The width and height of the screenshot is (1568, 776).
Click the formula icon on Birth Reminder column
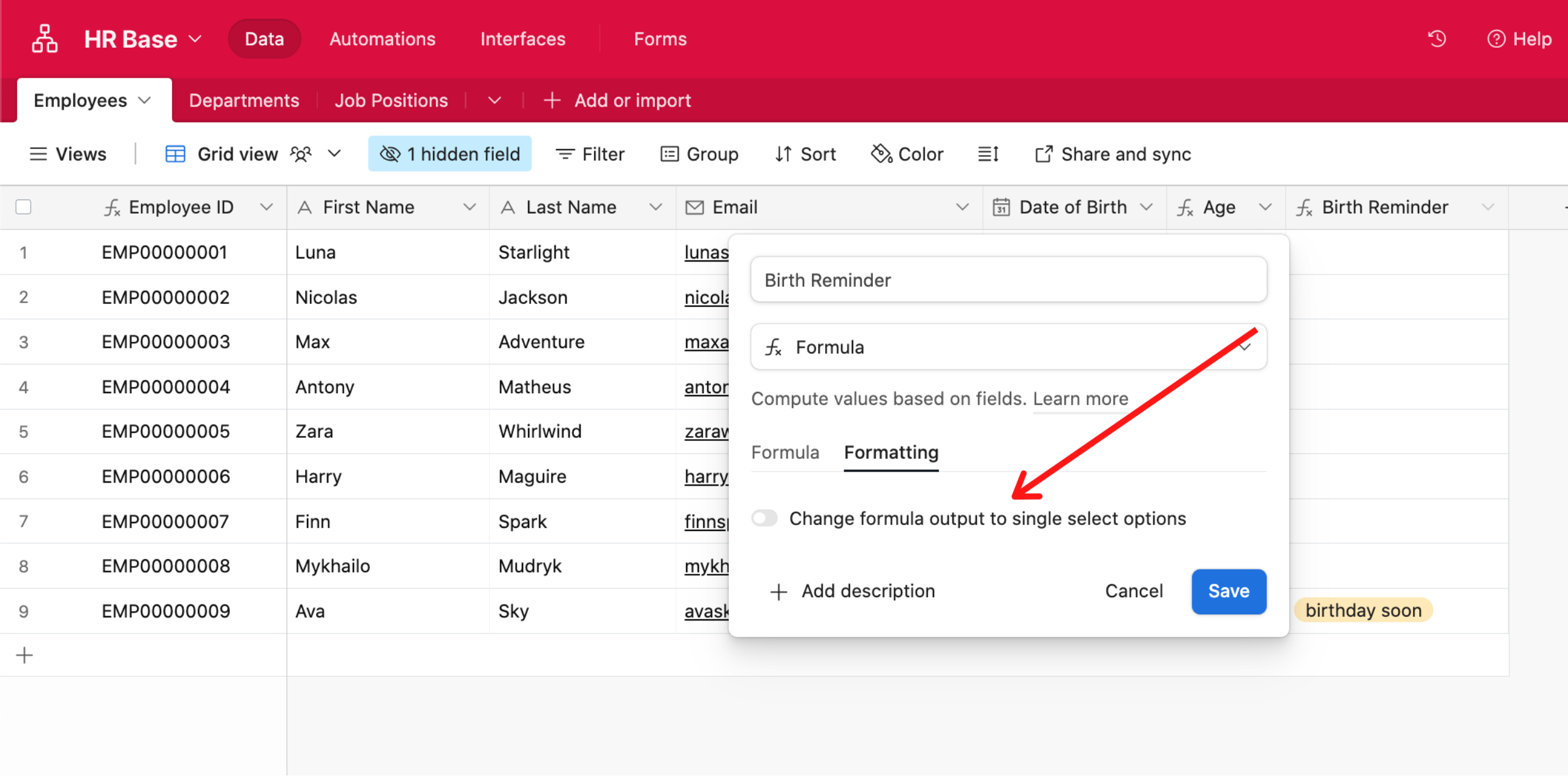(x=1304, y=208)
